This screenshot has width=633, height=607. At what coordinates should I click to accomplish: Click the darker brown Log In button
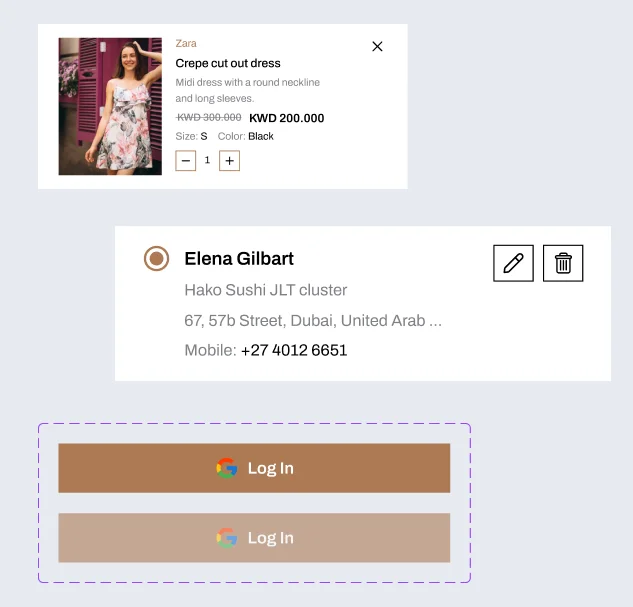(254, 468)
